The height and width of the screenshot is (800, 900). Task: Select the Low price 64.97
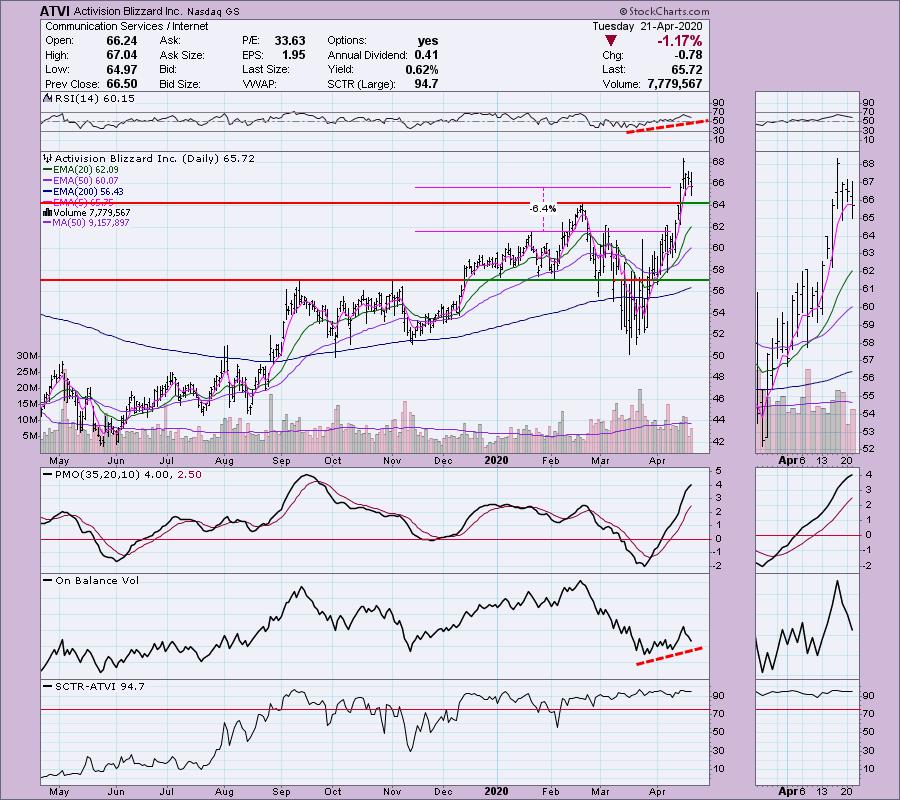[x=122, y=69]
